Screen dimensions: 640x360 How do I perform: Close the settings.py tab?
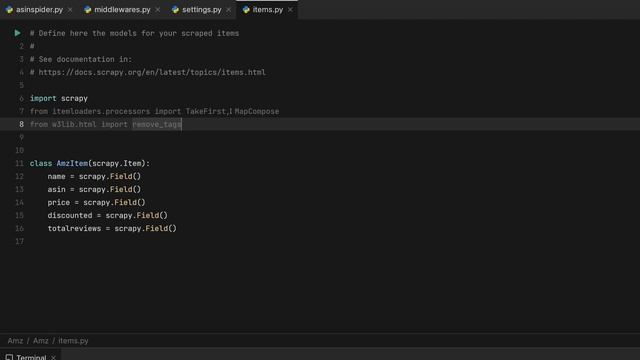[x=228, y=9]
